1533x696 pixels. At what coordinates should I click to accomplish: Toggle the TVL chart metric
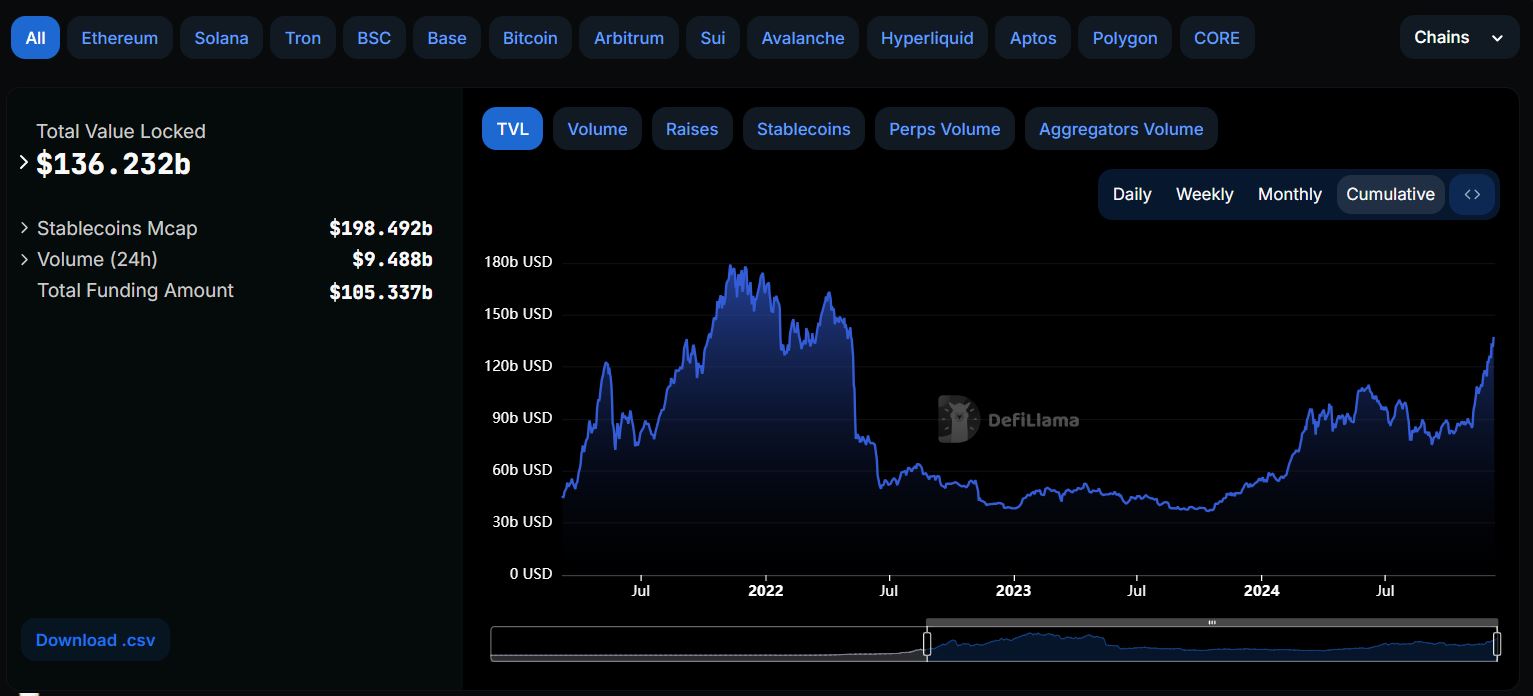[x=512, y=129]
